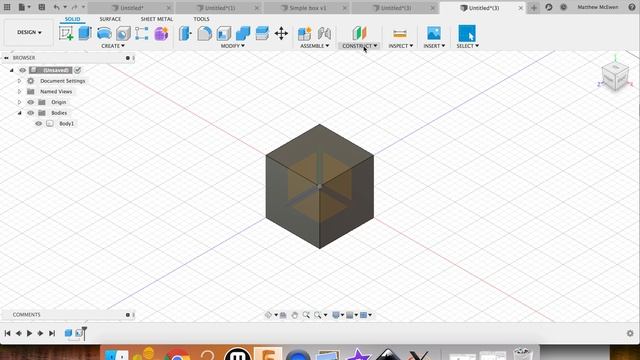Click the Save icon
Screen dimensions: 640x360
42,7
